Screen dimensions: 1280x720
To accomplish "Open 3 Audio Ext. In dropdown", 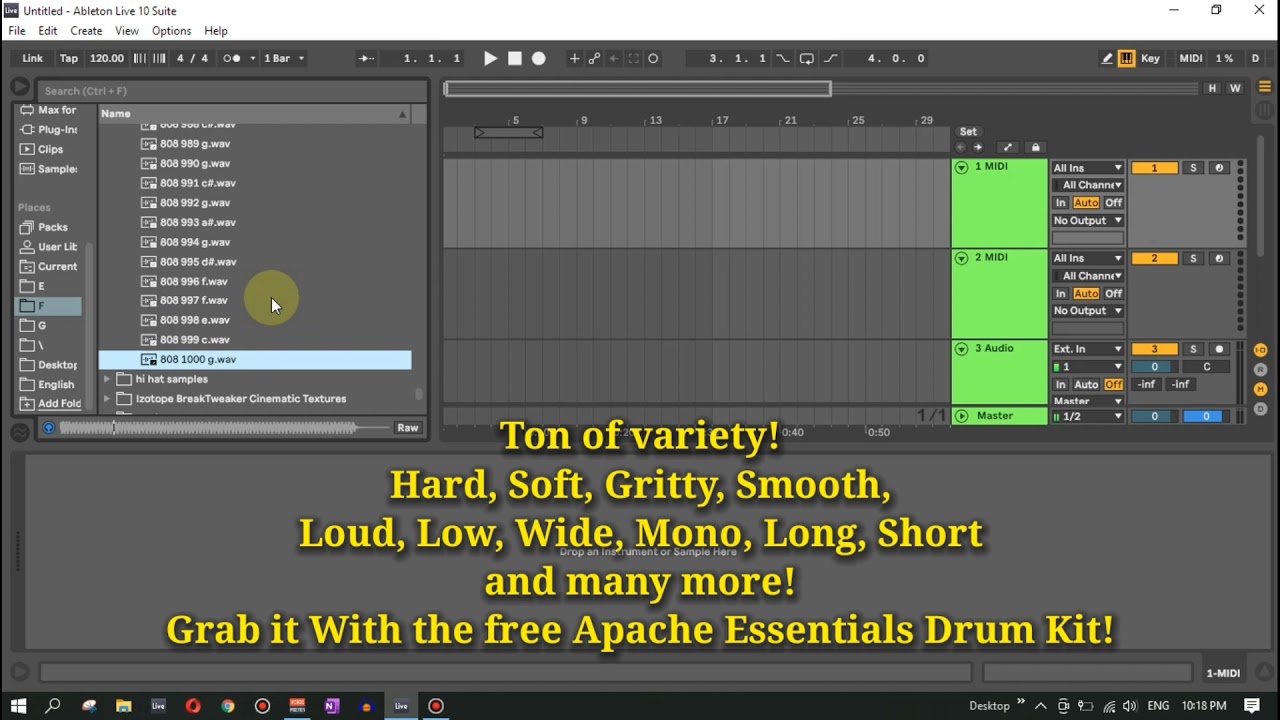I will [x=1088, y=349].
